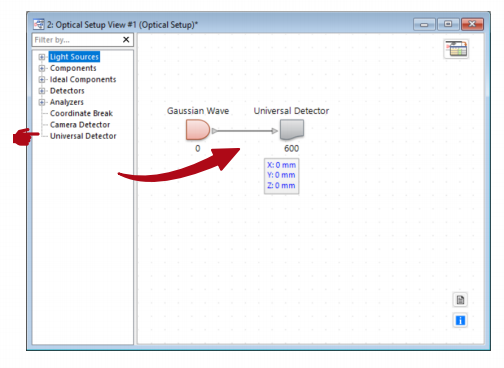Click the Gaussian Wave label text

click(198, 111)
